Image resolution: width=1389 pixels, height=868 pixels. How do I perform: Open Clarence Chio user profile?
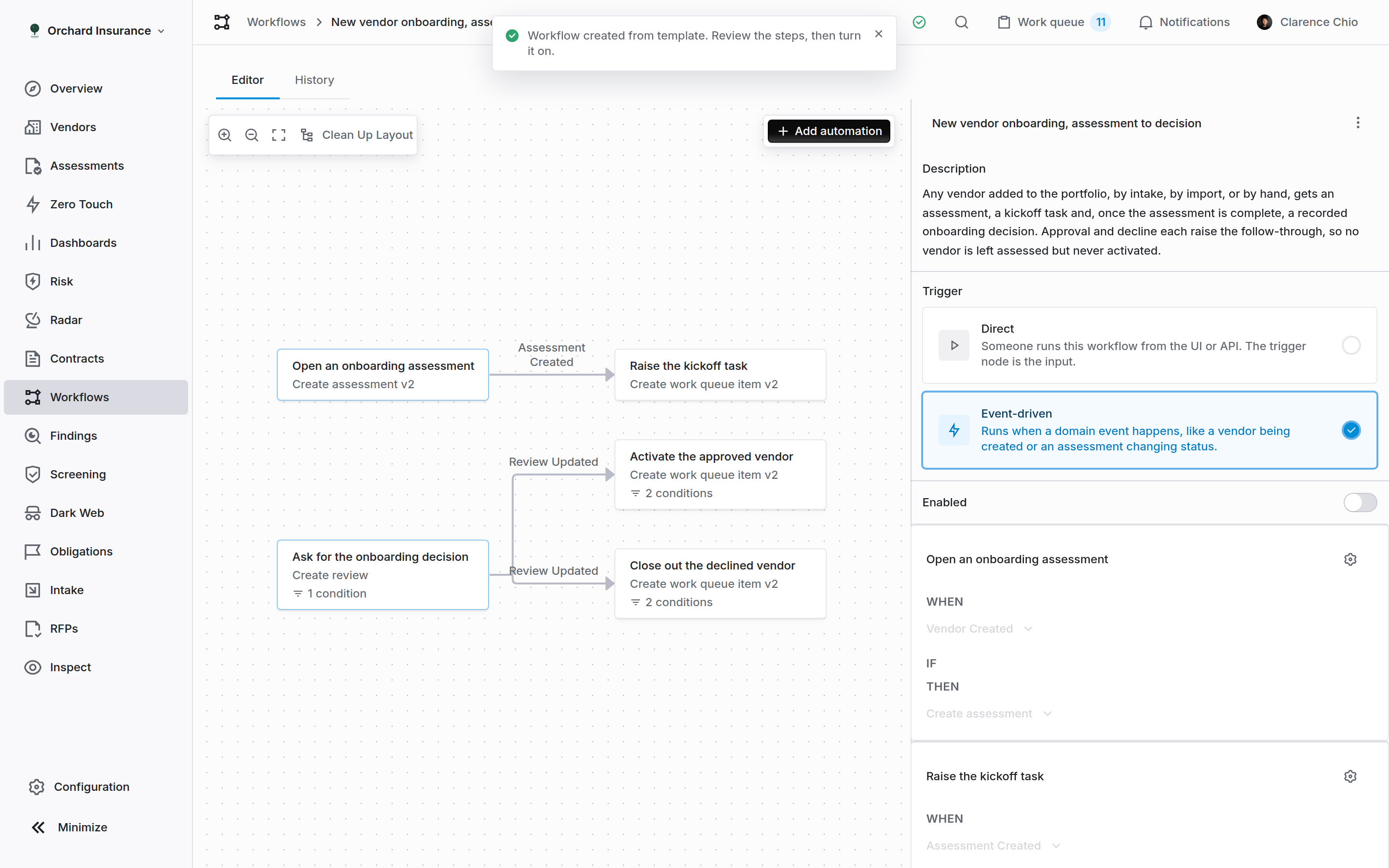point(1307,22)
